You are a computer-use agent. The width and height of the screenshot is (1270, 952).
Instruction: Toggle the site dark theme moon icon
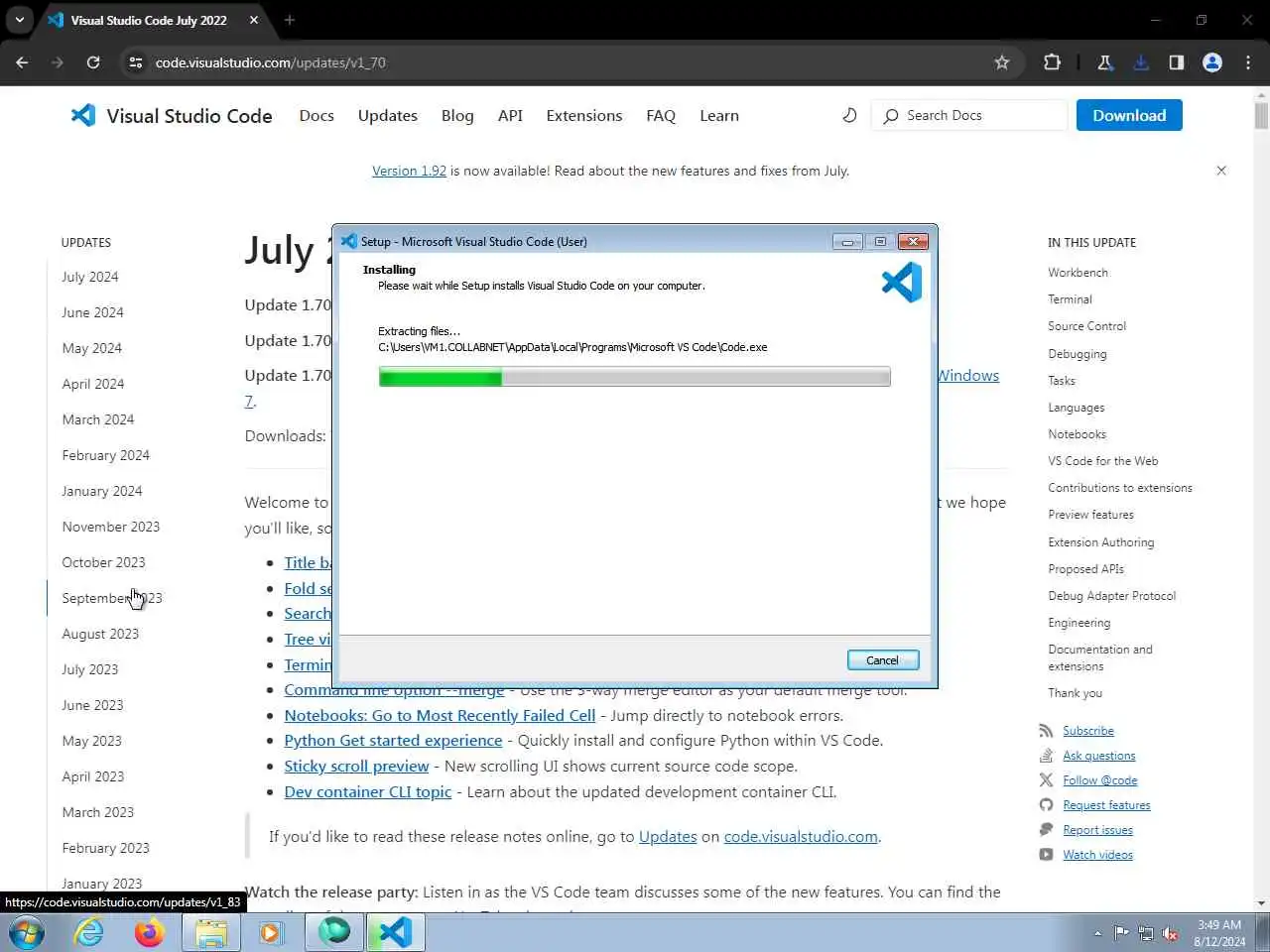click(849, 115)
